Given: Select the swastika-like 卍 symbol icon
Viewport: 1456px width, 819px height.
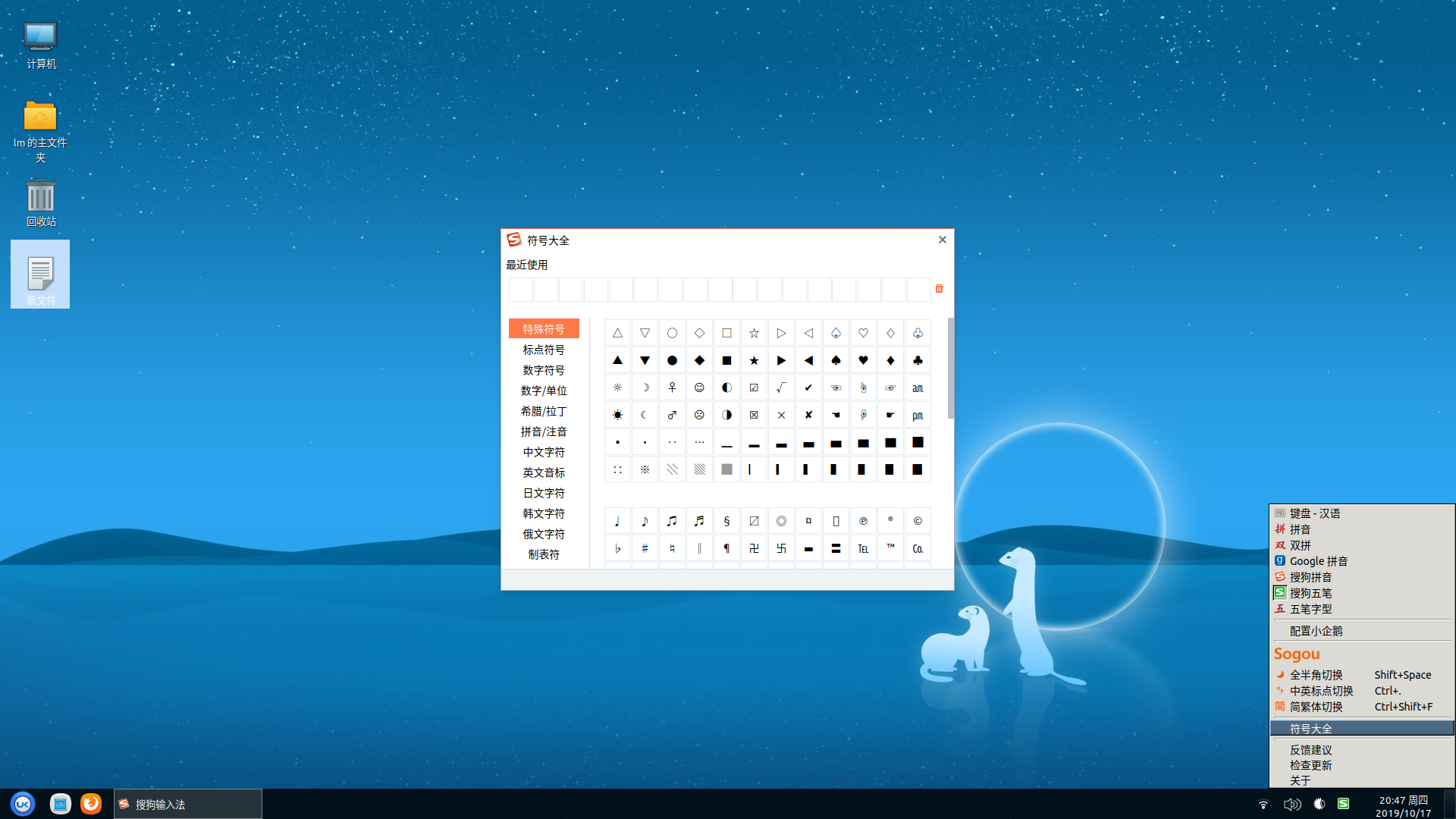Looking at the screenshot, I should (x=754, y=547).
